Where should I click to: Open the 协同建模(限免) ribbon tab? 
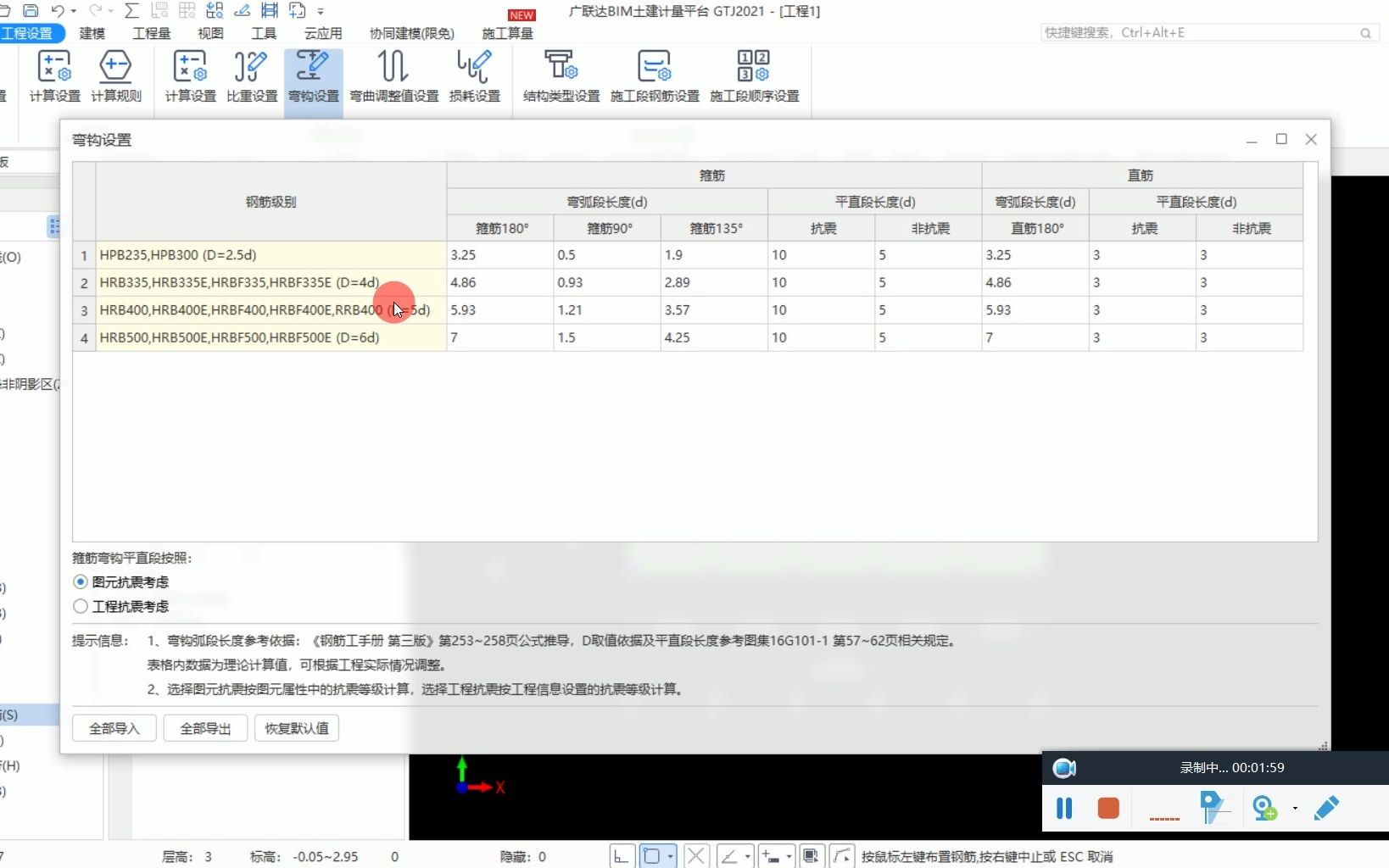tap(412, 33)
